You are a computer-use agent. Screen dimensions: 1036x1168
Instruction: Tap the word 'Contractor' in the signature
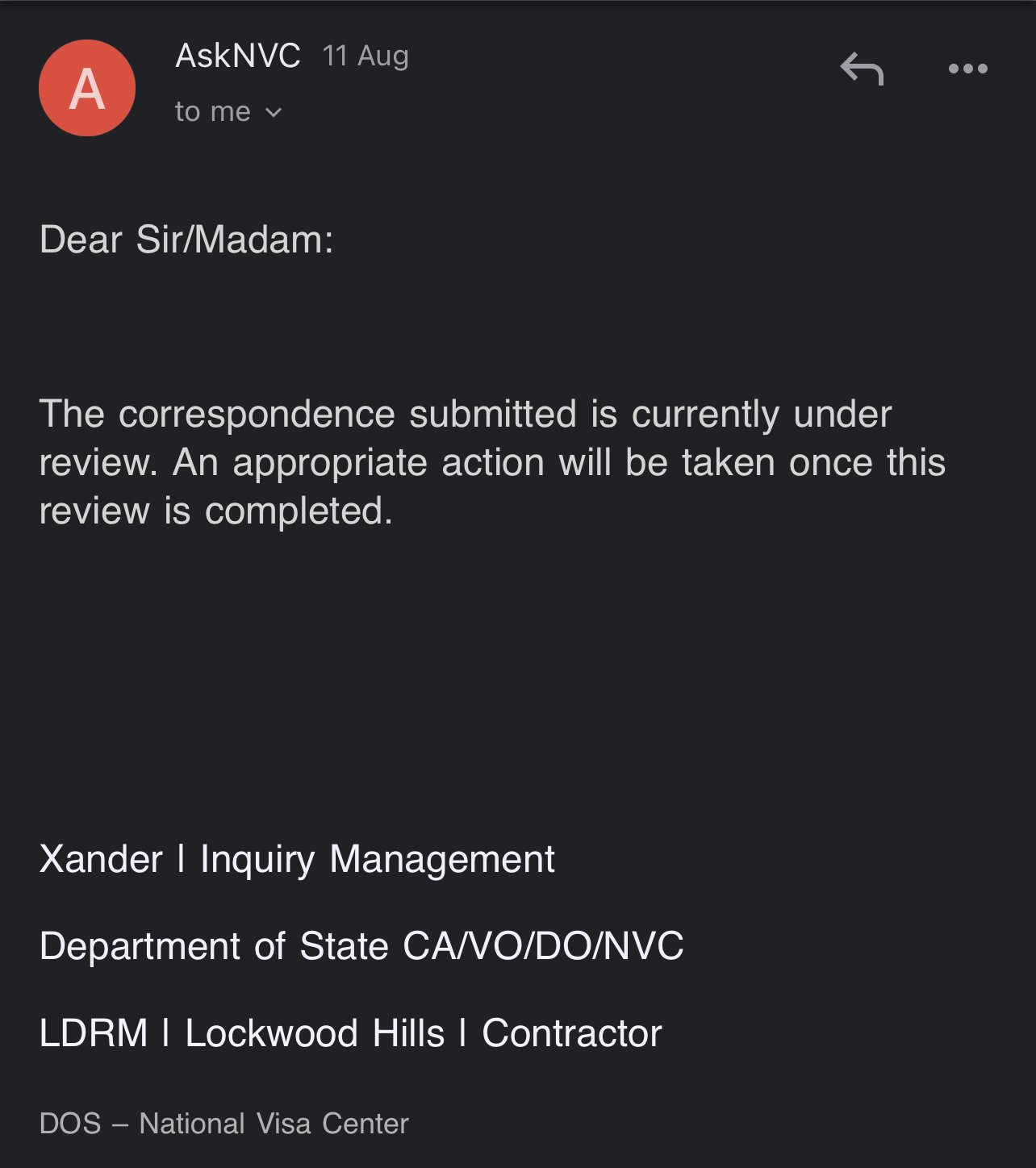pyautogui.click(x=572, y=1033)
